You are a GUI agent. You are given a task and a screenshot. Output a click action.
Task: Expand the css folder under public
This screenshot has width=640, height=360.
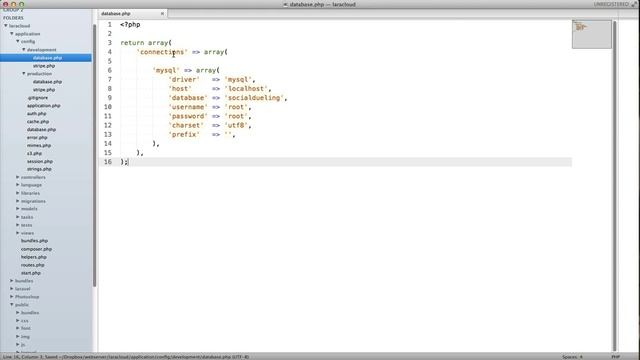18,320
